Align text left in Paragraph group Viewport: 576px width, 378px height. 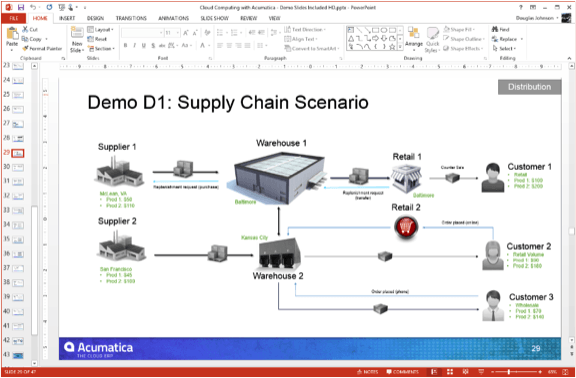(220, 46)
